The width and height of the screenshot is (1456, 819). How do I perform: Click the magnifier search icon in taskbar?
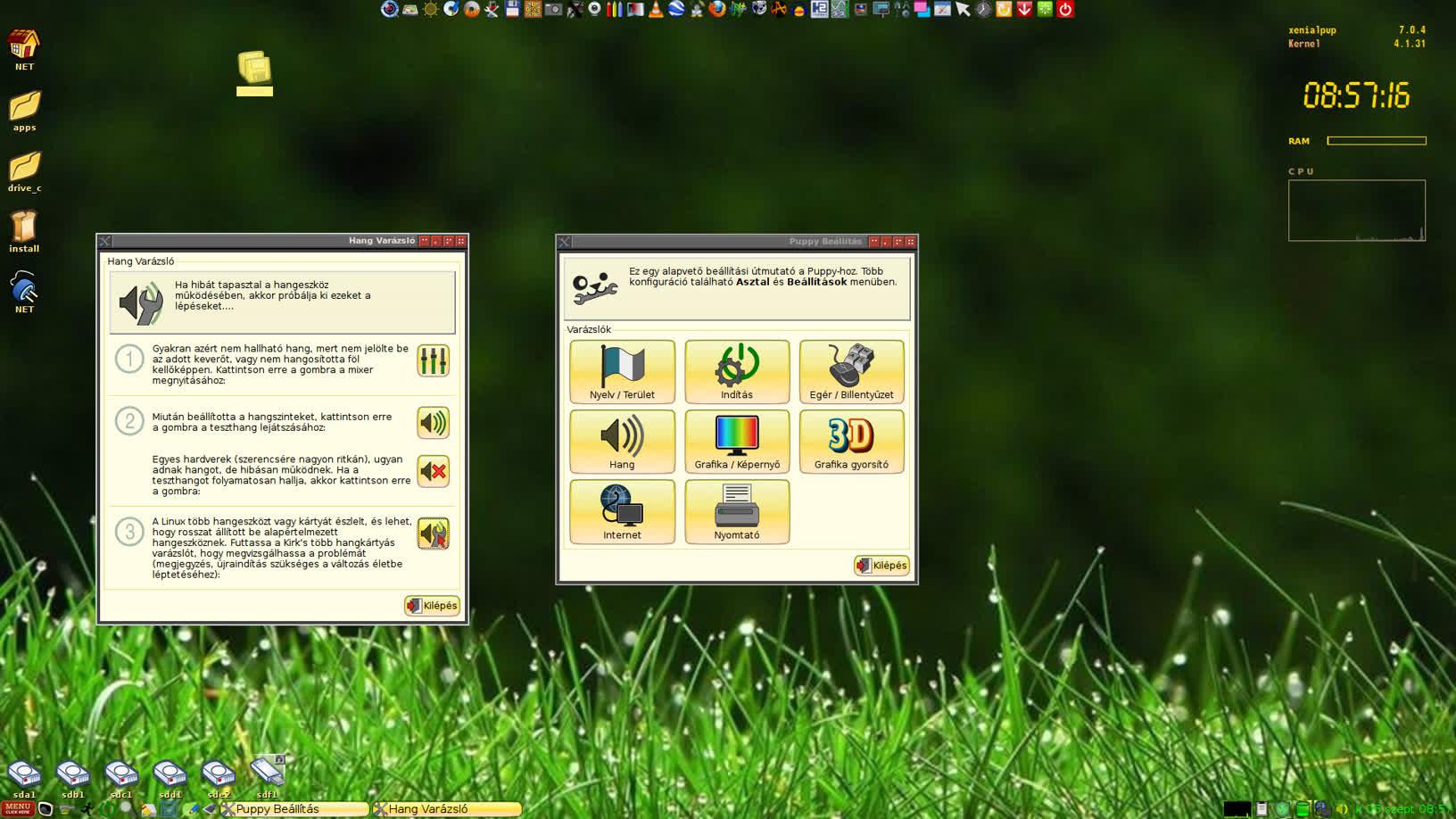pos(128,809)
